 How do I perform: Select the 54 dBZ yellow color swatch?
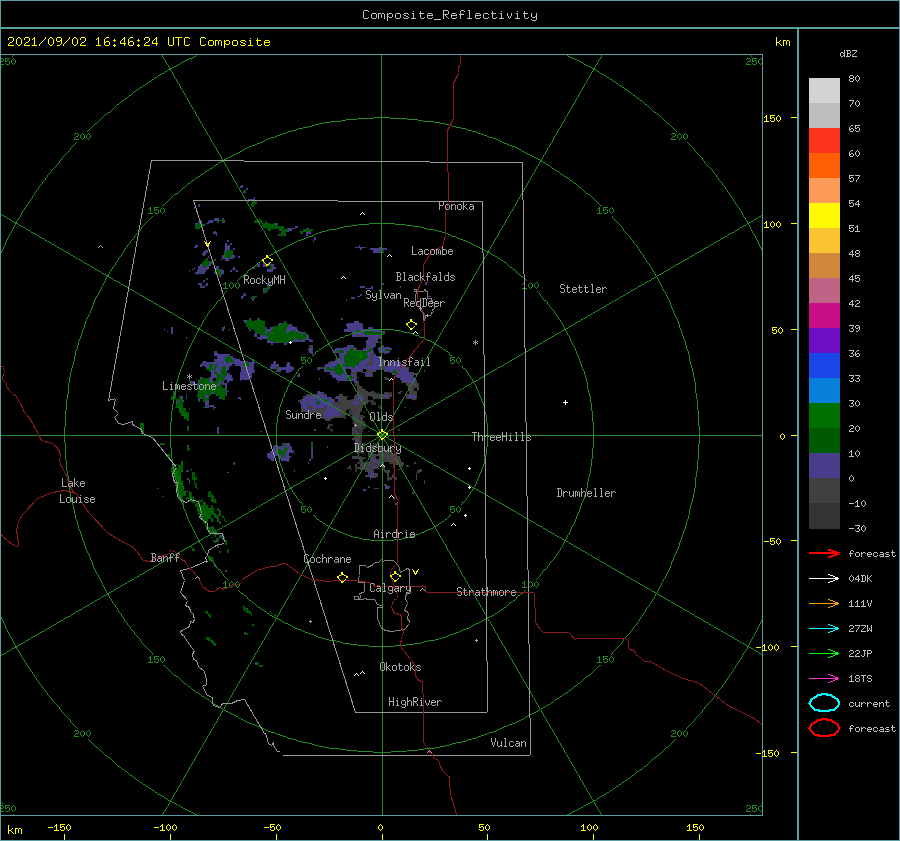824,215
